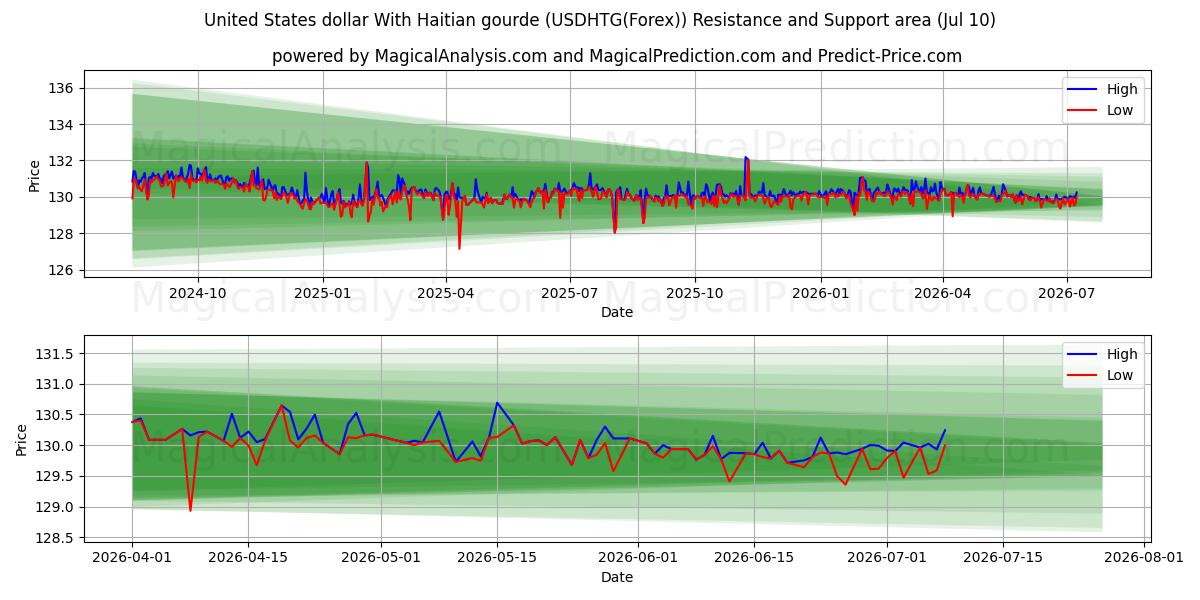The width and height of the screenshot is (1200, 600).
Task: Click the 2025-10 tick label
Action: 695,293
